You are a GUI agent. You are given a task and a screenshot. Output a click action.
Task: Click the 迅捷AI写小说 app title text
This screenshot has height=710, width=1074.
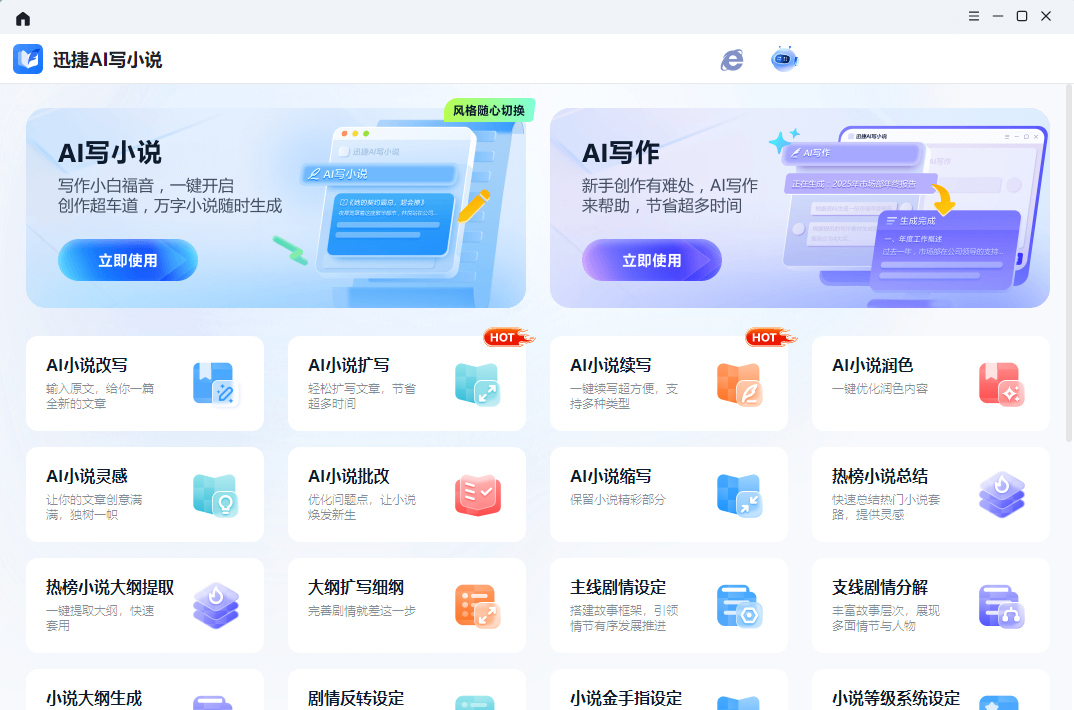pos(108,60)
